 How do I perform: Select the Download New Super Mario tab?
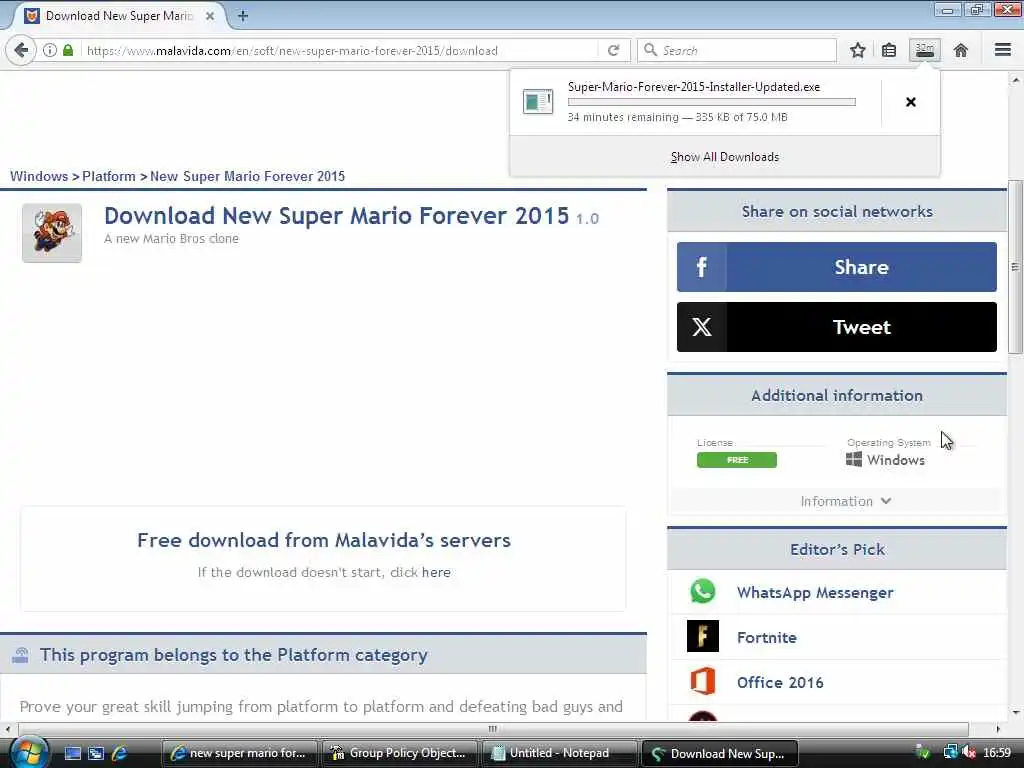(119, 16)
